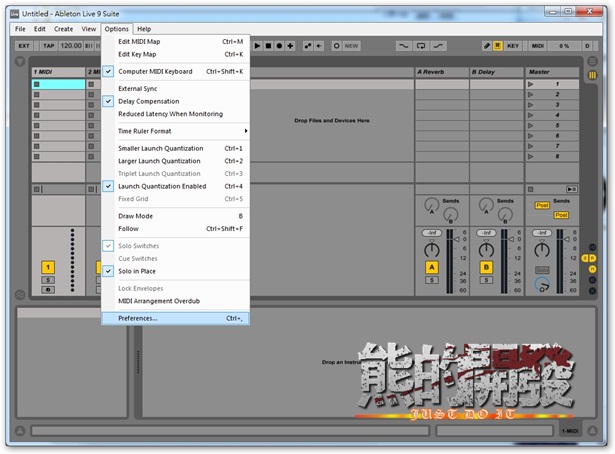Viewport: 615px width, 454px height.
Task: Toggle Draw Mode pencil icon
Action: (487, 46)
